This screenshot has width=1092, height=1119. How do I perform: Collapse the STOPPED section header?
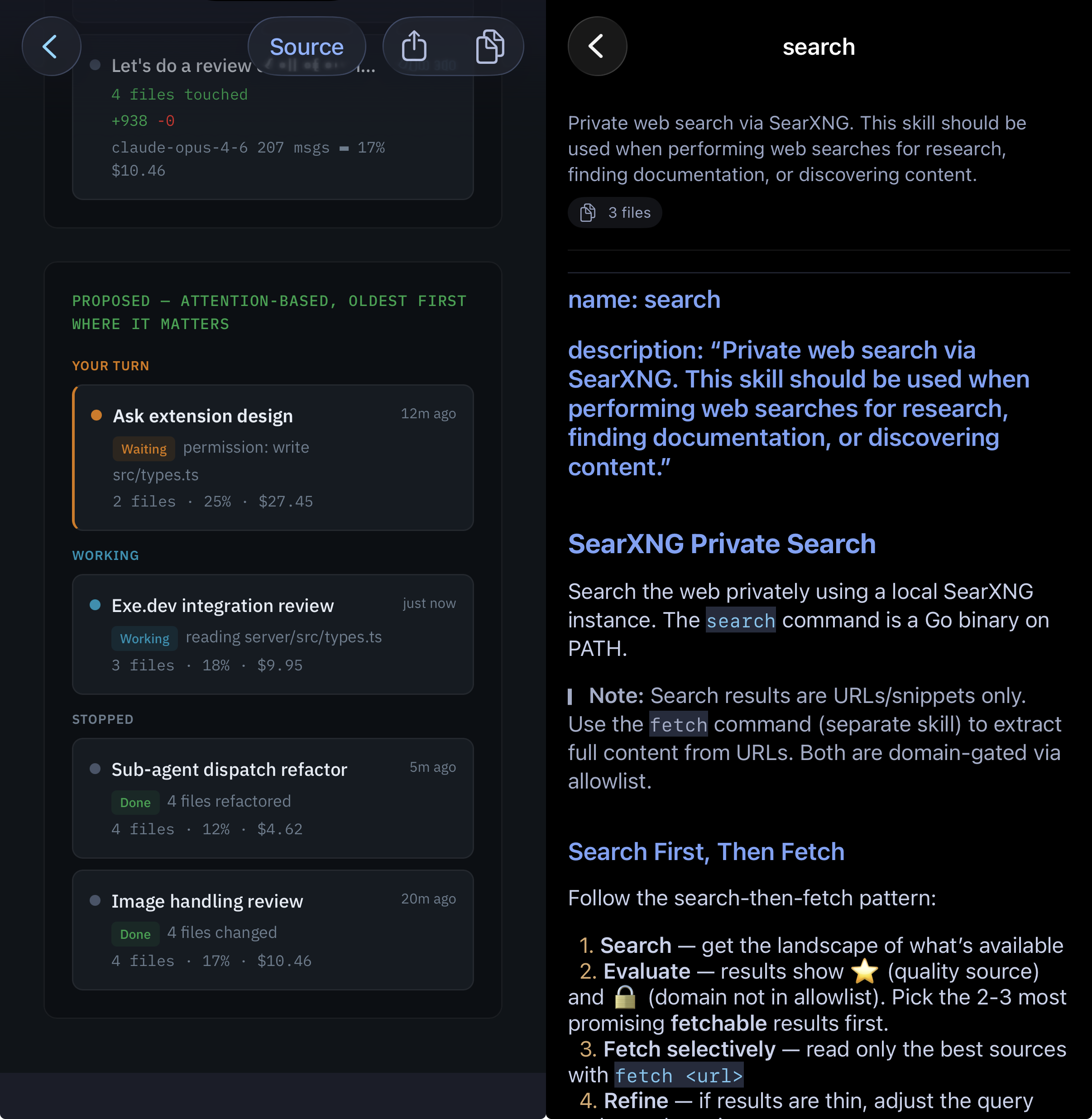pos(103,719)
